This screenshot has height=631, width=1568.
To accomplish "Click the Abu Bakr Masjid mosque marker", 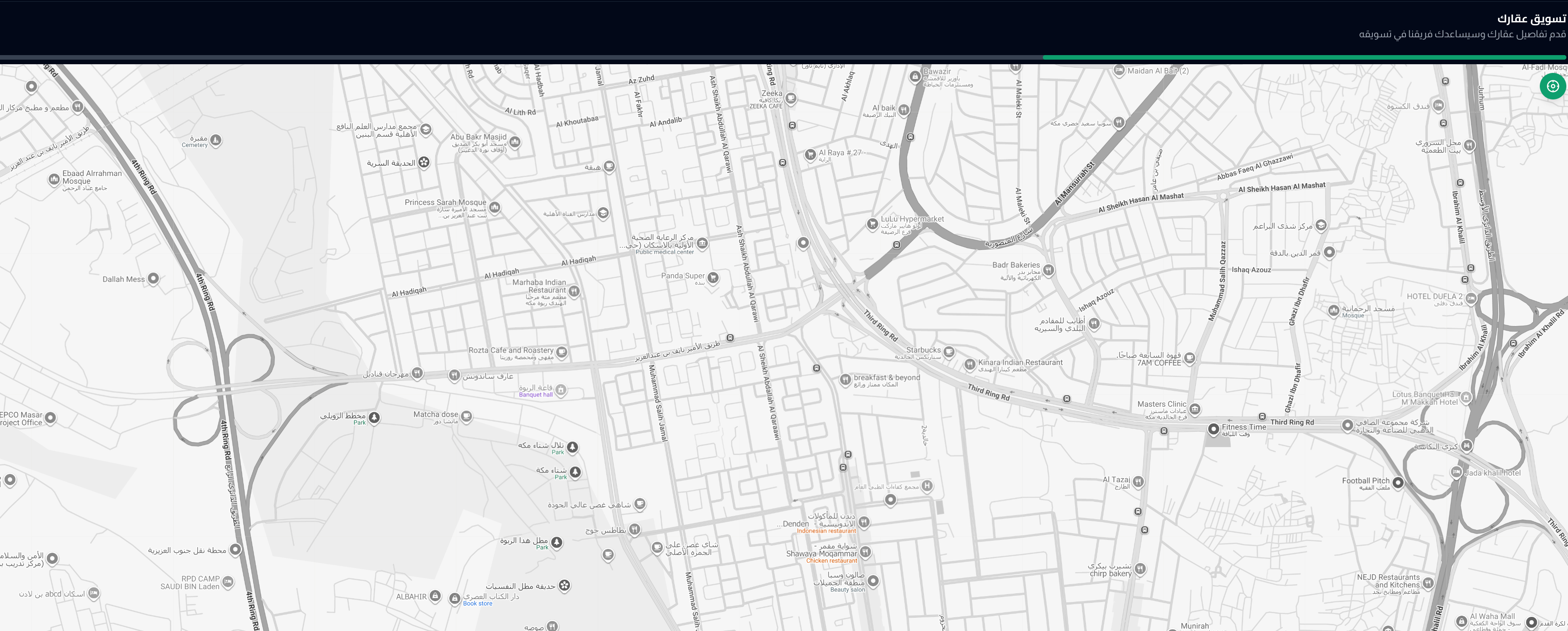I will click(x=515, y=142).
